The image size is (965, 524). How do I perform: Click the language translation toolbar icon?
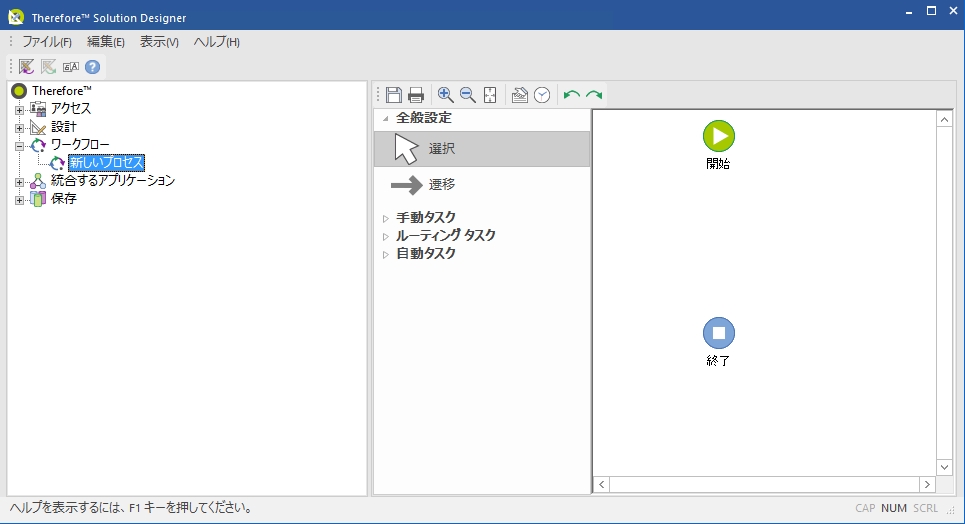coord(71,67)
